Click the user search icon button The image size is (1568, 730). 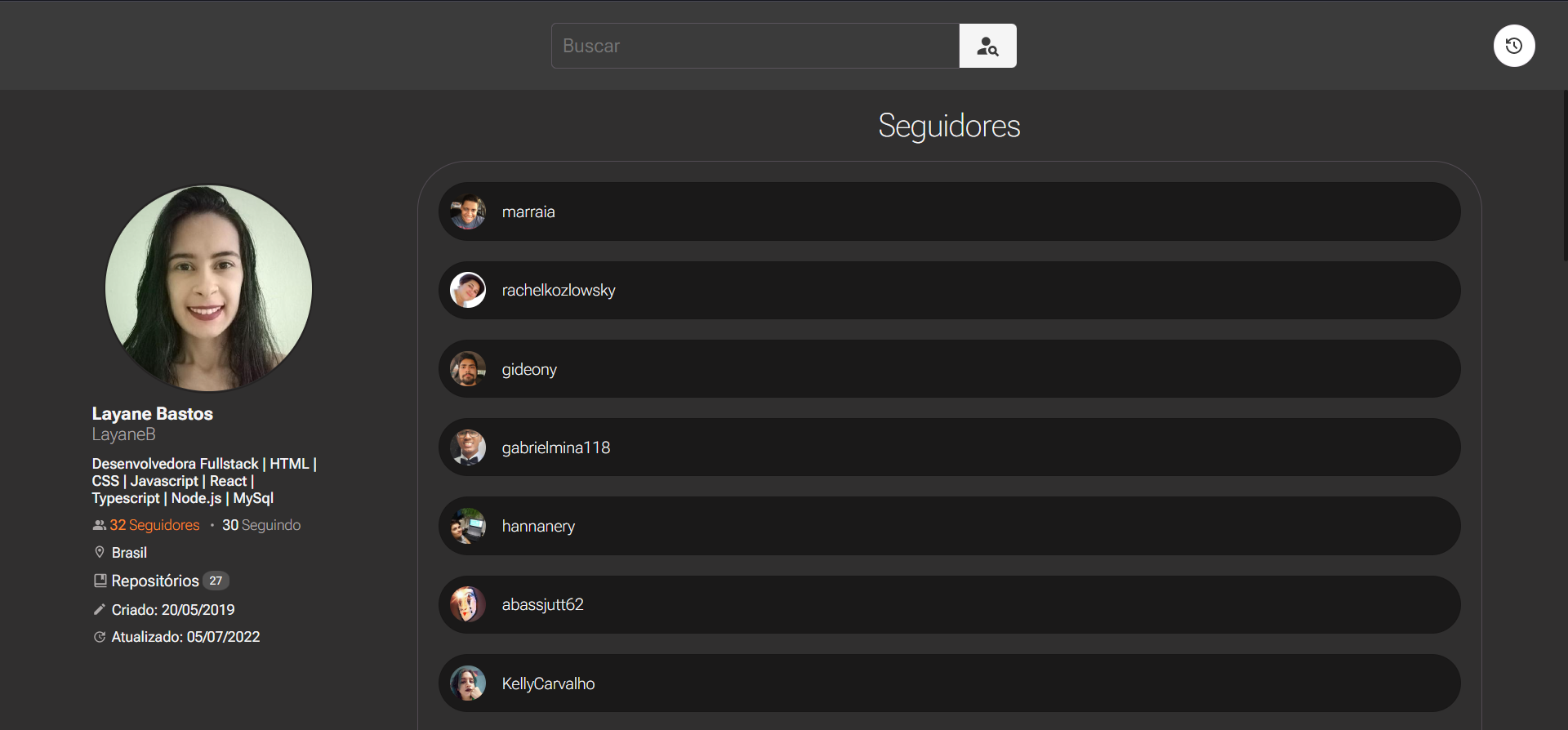pos(987,46)
